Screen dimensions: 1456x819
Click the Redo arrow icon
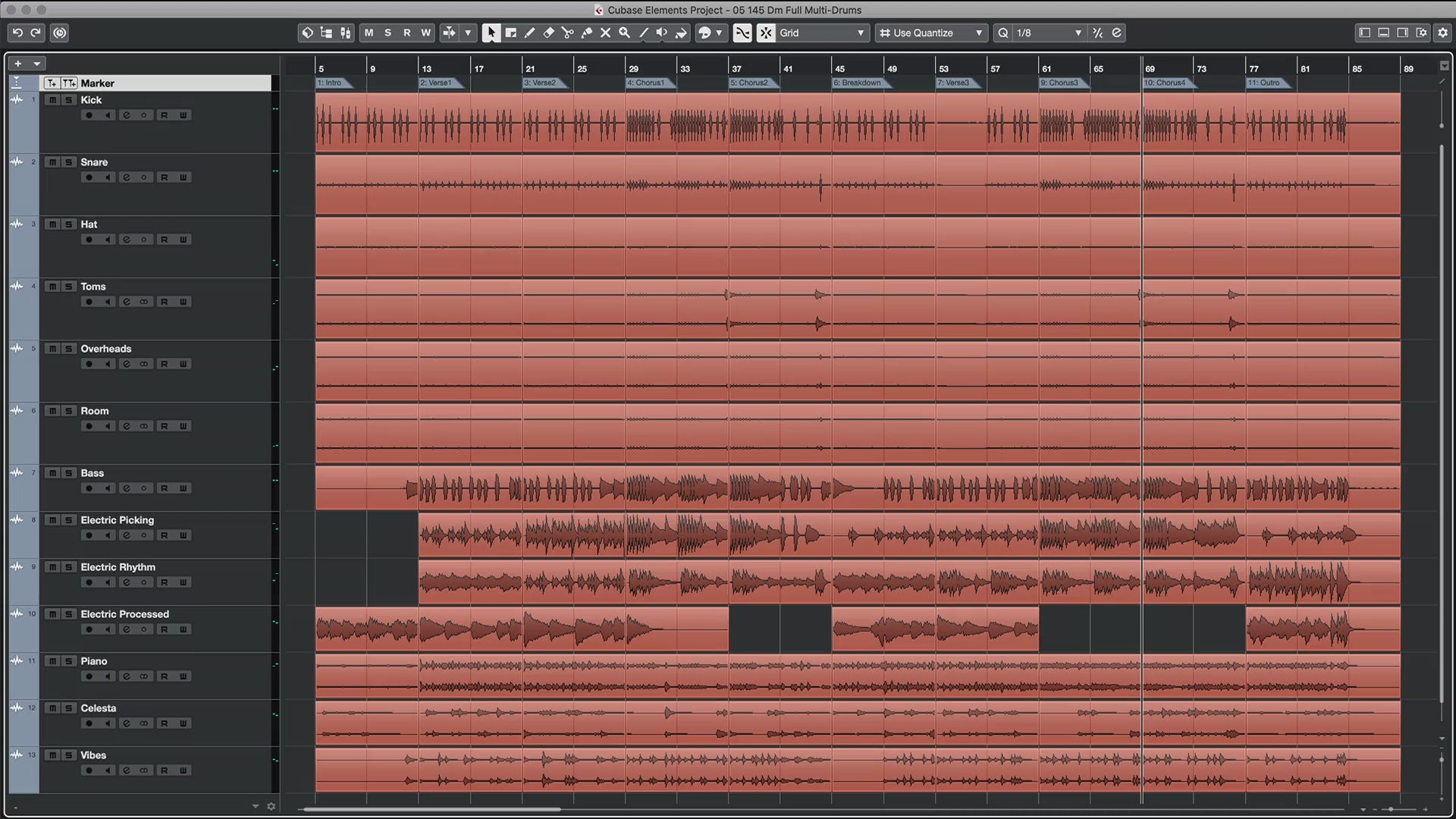point(36,33)
